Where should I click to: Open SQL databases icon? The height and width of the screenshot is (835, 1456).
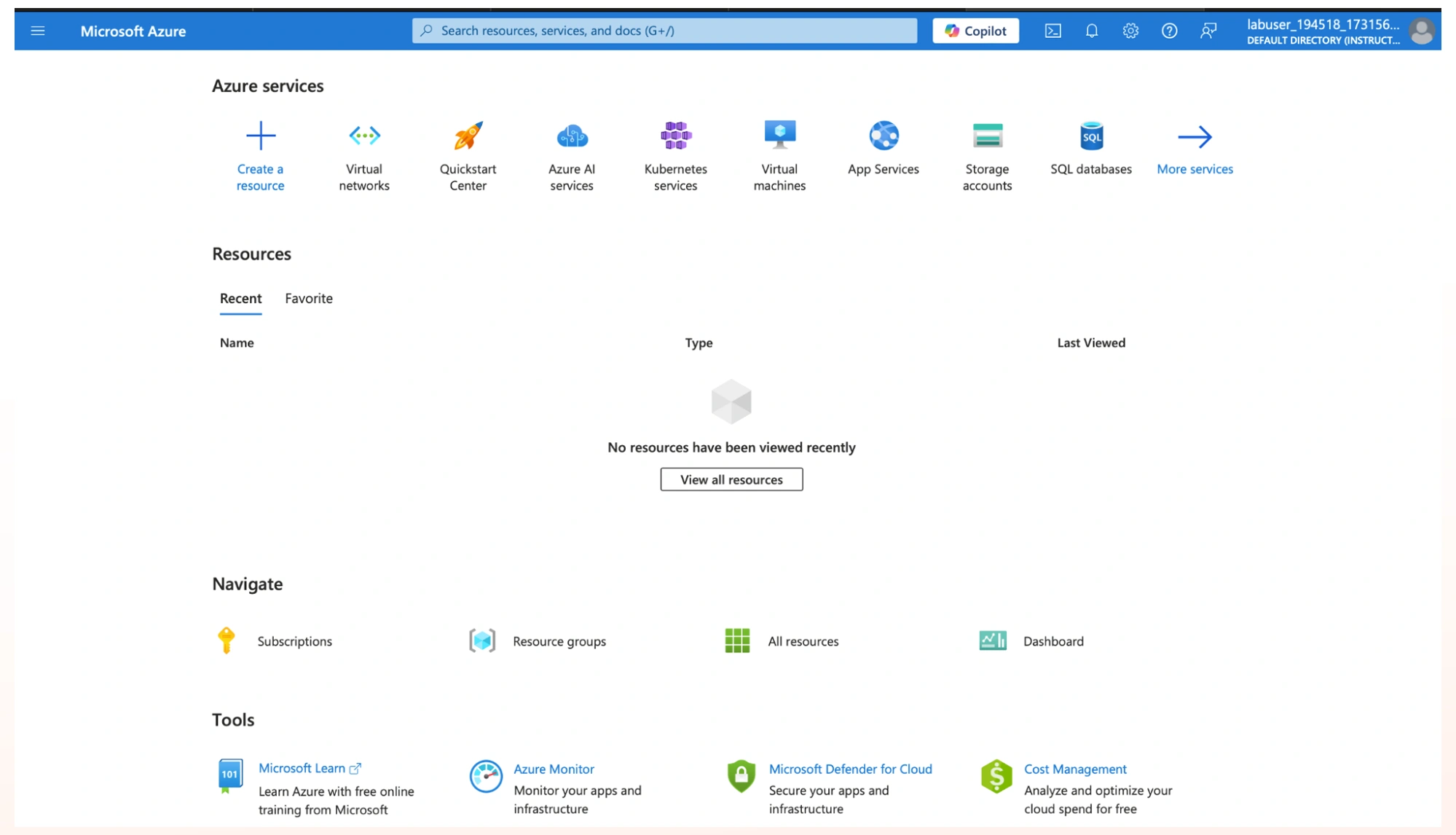pos(1091,136)
